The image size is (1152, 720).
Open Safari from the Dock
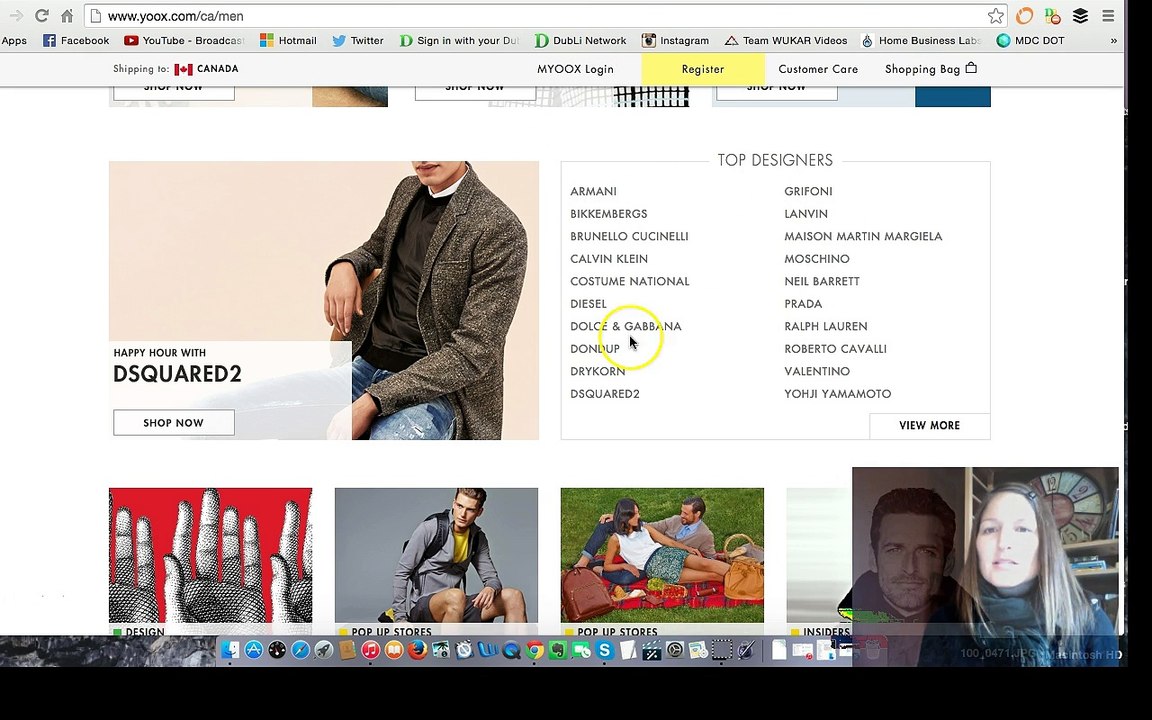[x=300, y=649]
